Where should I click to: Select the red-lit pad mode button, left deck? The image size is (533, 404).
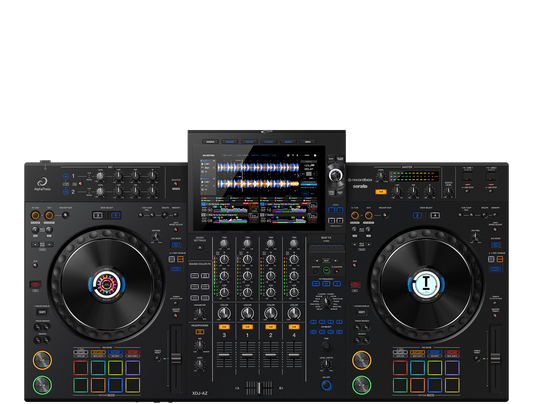[x=133, y=352]
